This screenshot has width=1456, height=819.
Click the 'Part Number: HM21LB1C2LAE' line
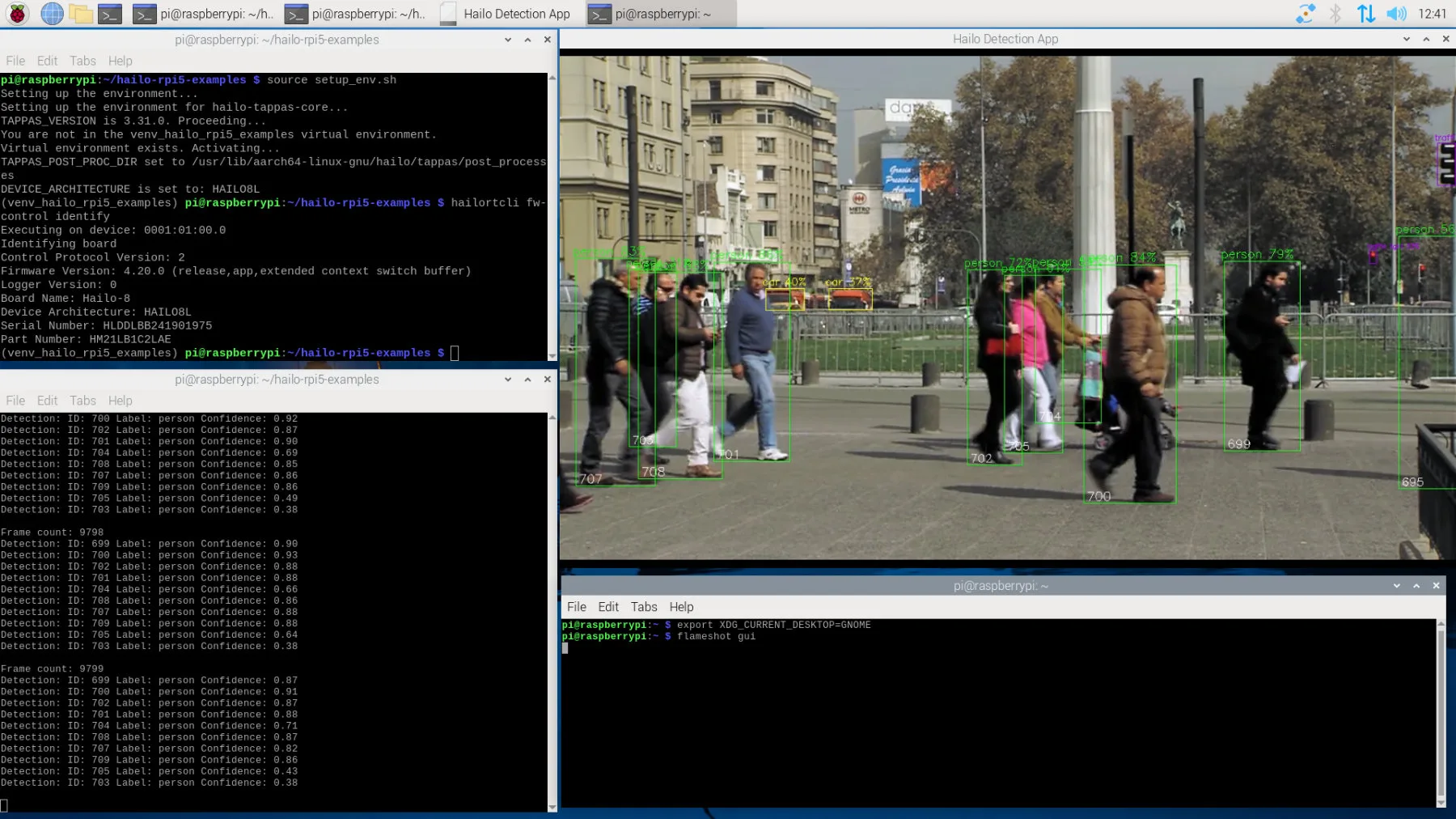click(x=86, y=339)
